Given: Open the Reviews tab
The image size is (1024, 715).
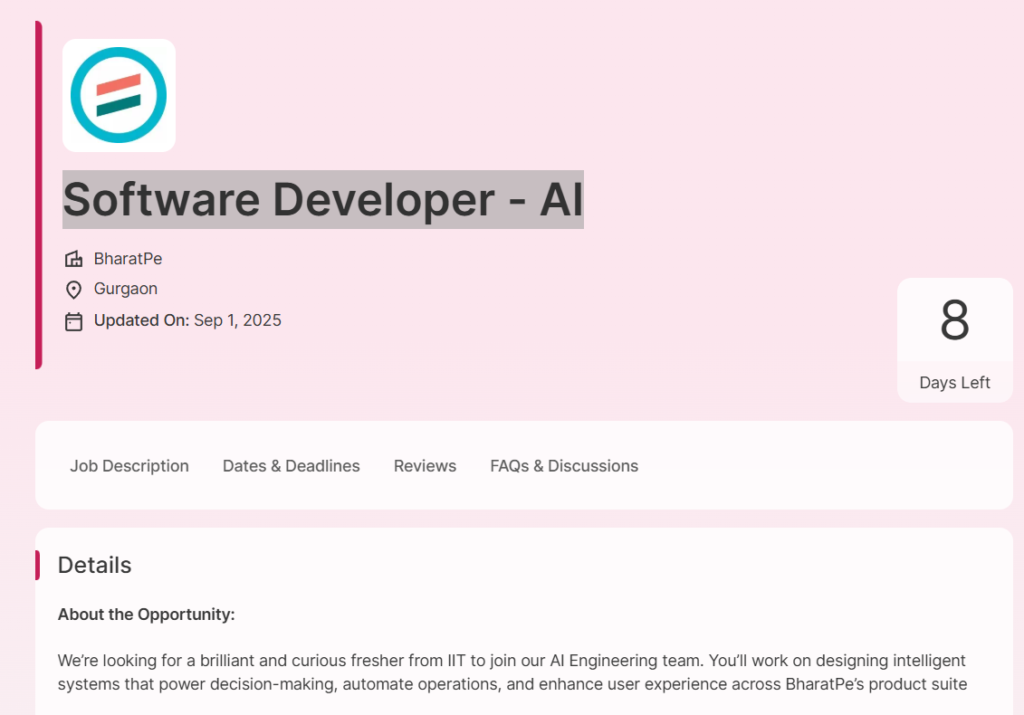Looking at the screenshot, I should 424,466.
